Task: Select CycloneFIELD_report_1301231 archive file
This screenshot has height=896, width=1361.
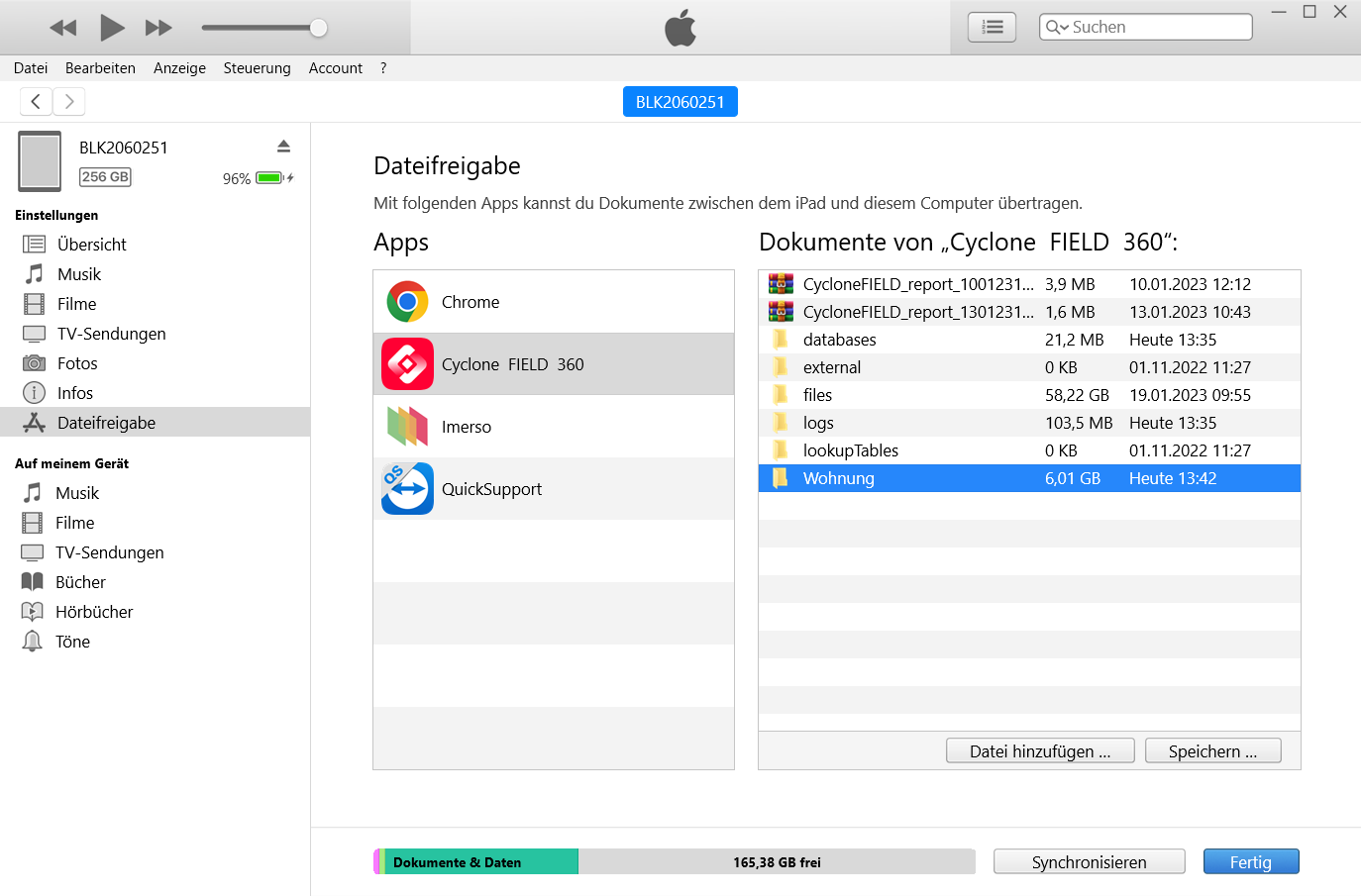Action: click(1029, 312)
